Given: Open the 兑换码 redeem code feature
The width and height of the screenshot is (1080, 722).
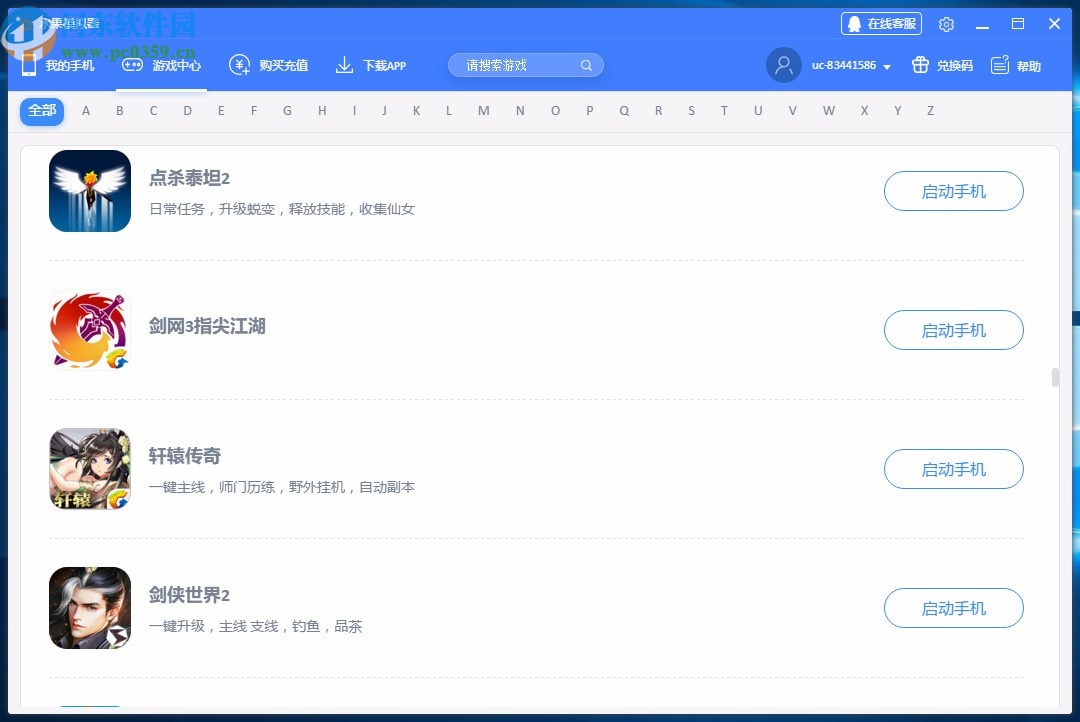Looking at the screenshot, I should [940, 65].
